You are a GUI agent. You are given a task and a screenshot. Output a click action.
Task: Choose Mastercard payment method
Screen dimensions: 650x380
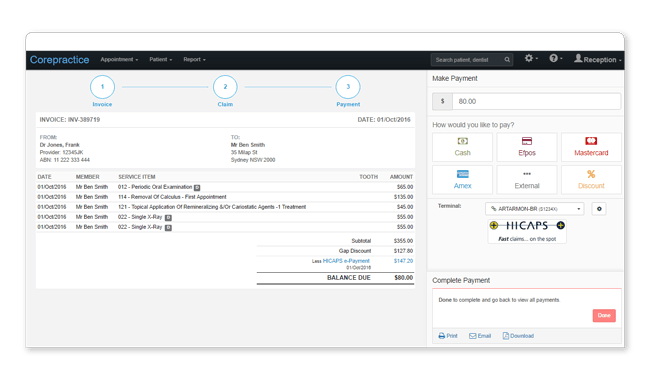[591, 147]
